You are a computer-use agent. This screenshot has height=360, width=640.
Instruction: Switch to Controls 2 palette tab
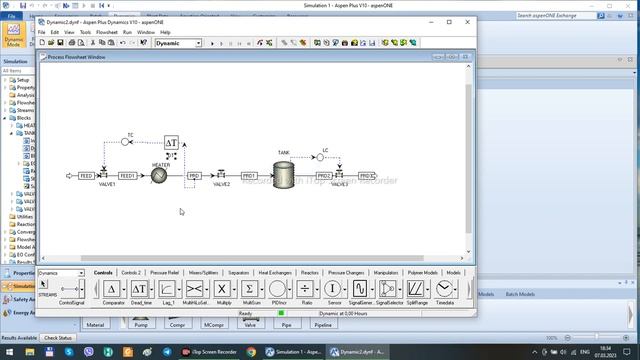click(x=131, y=273)
